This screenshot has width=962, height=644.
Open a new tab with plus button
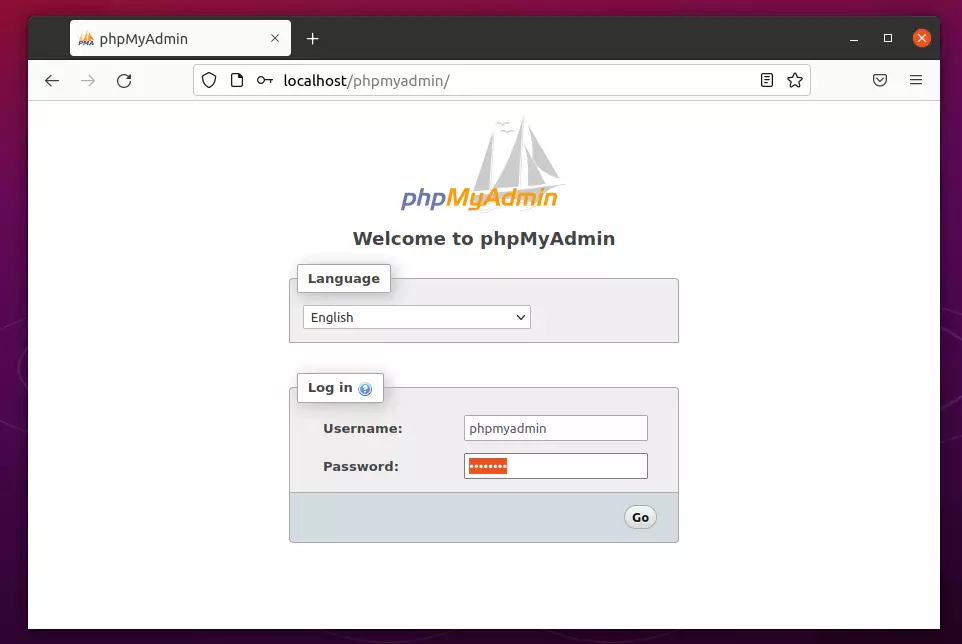(312, 39)
